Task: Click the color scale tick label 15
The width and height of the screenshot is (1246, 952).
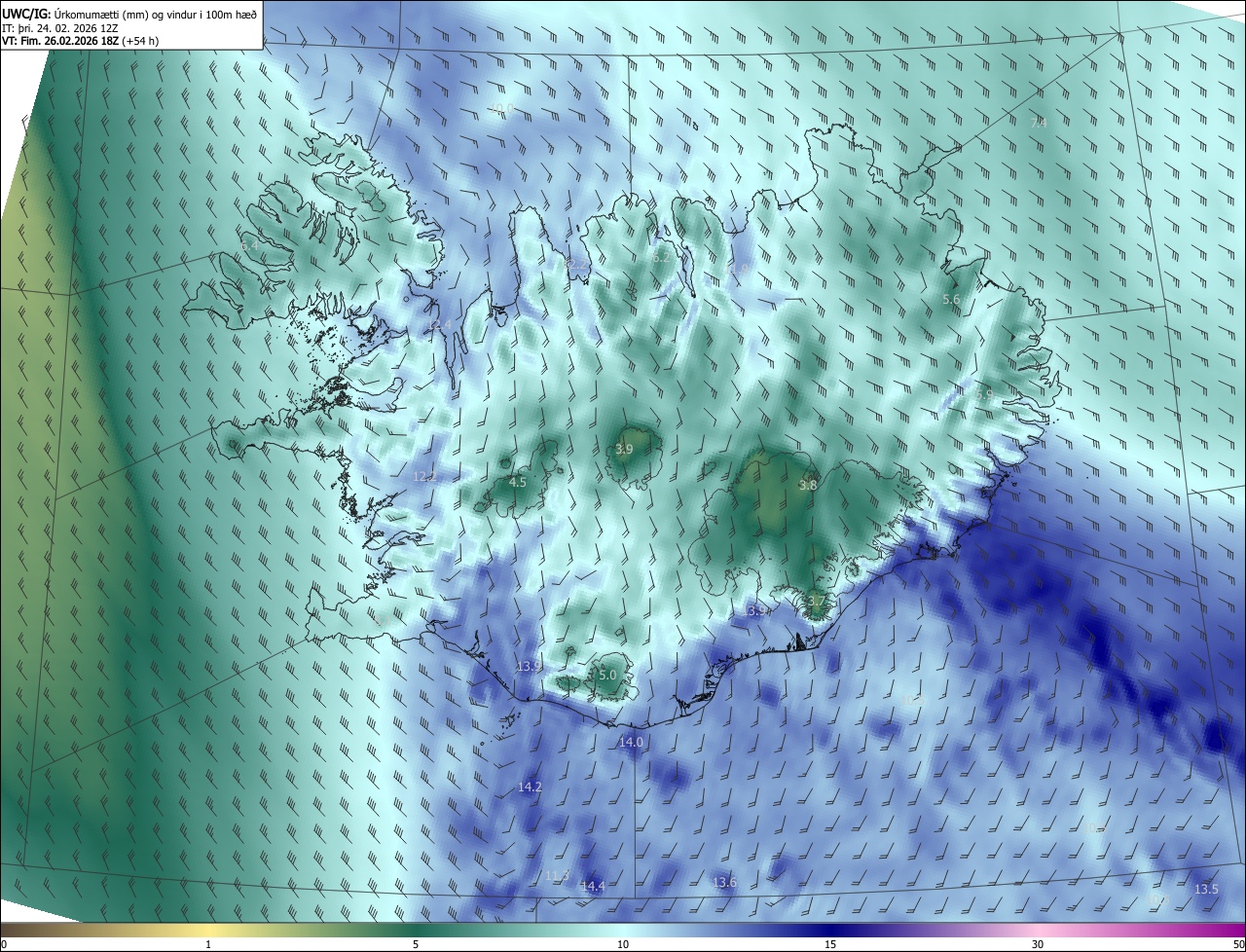Action: coord(830,944)
